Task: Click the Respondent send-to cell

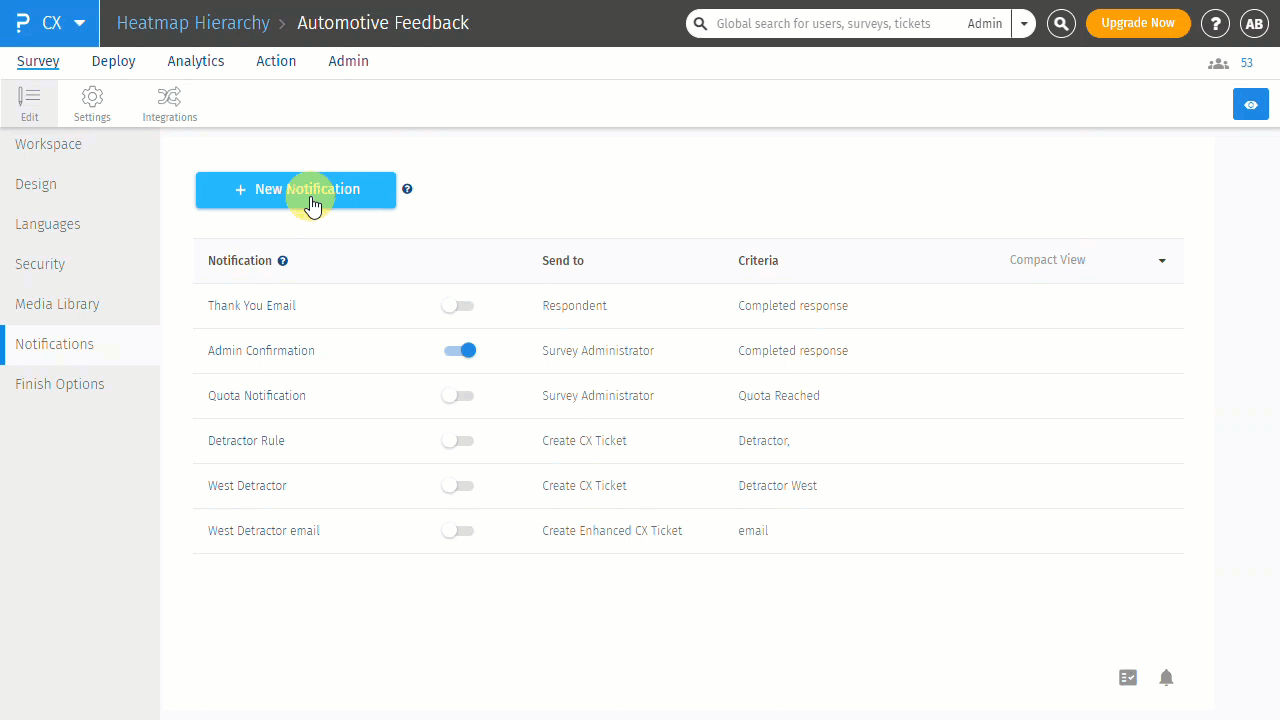Action: coord(574,306)
